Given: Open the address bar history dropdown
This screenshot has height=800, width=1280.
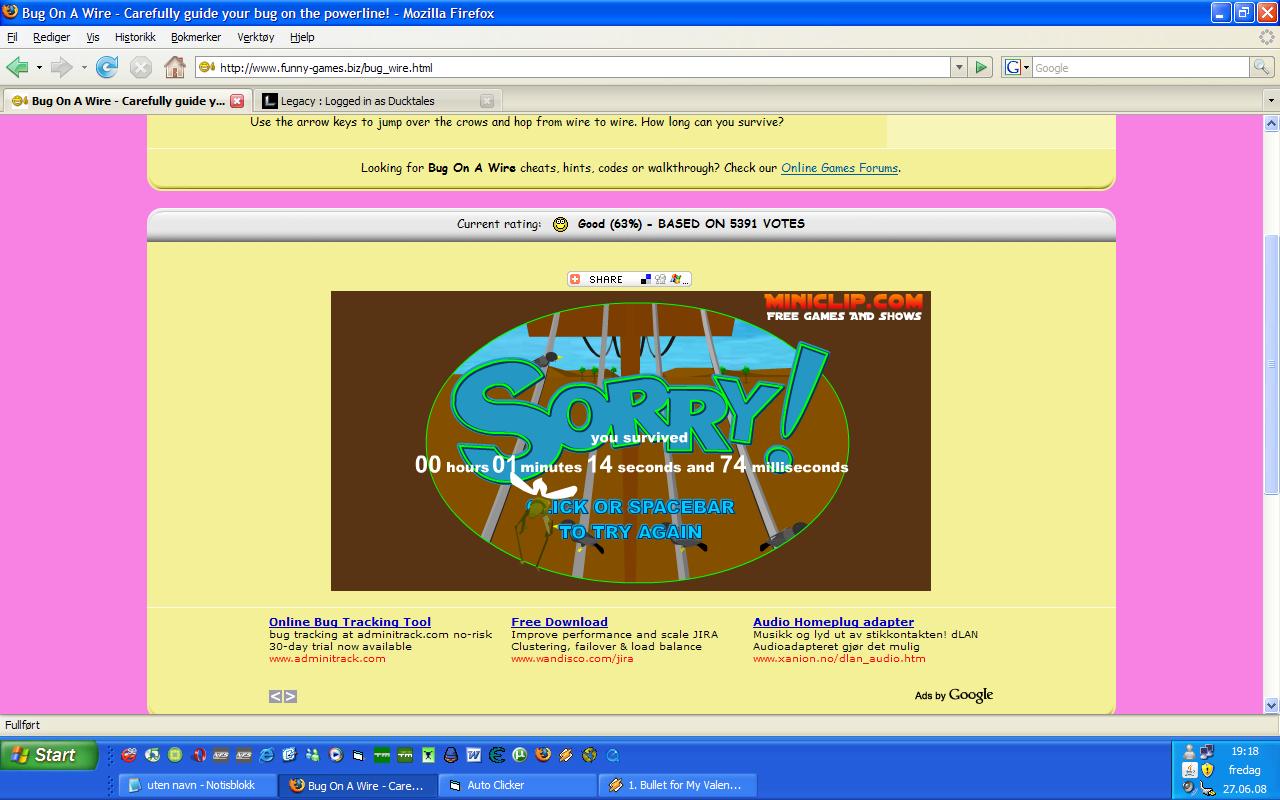Looking at the screenshot, I should [x=959, y=67].
